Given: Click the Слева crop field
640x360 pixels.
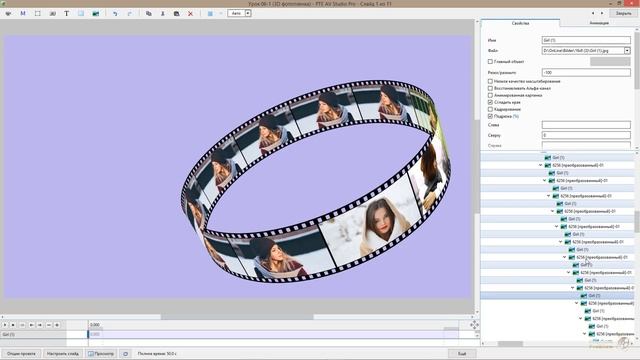Looking at the screenshot, I should coord(586,125).
